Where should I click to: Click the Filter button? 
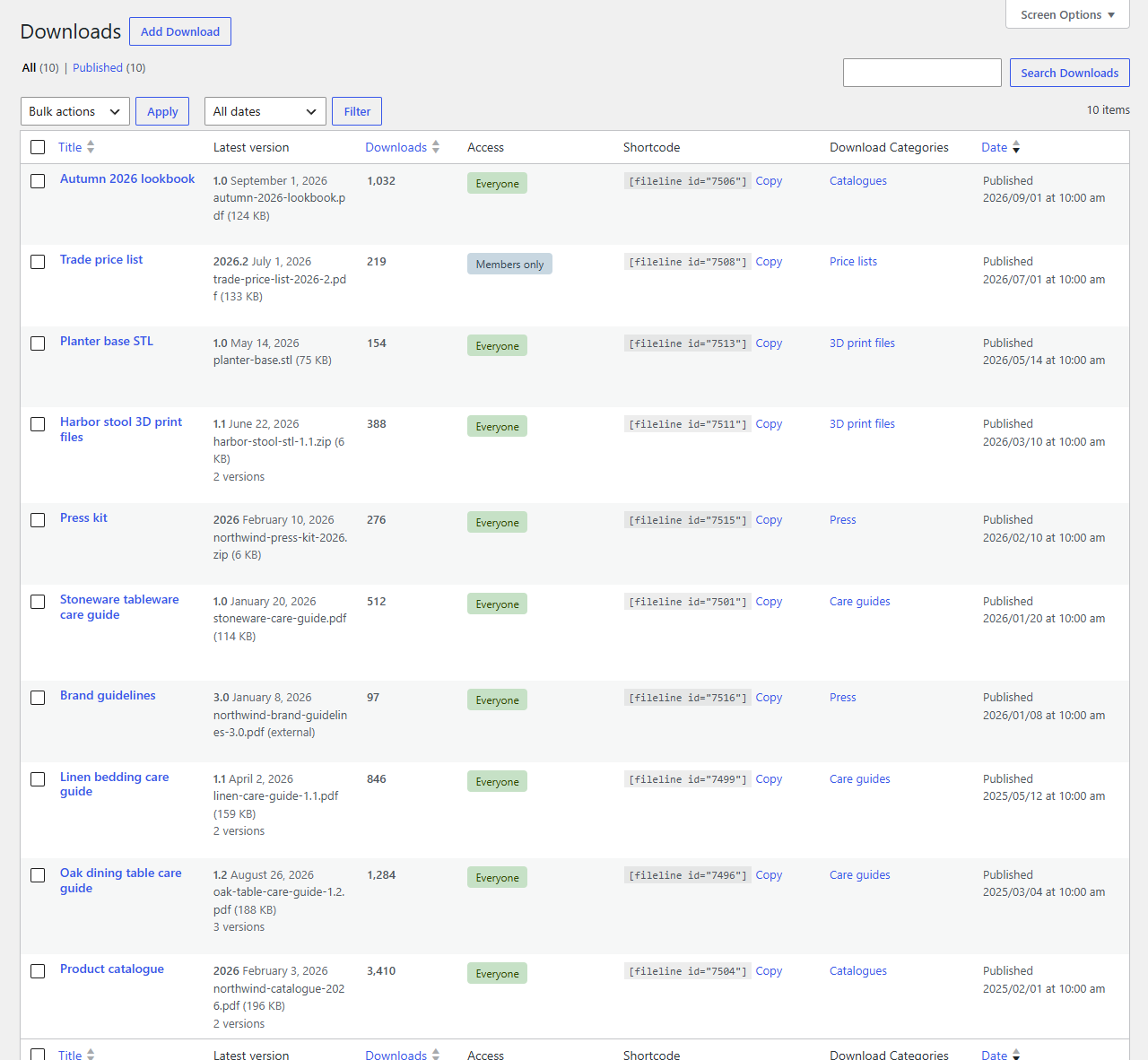[x=357, y=111]
